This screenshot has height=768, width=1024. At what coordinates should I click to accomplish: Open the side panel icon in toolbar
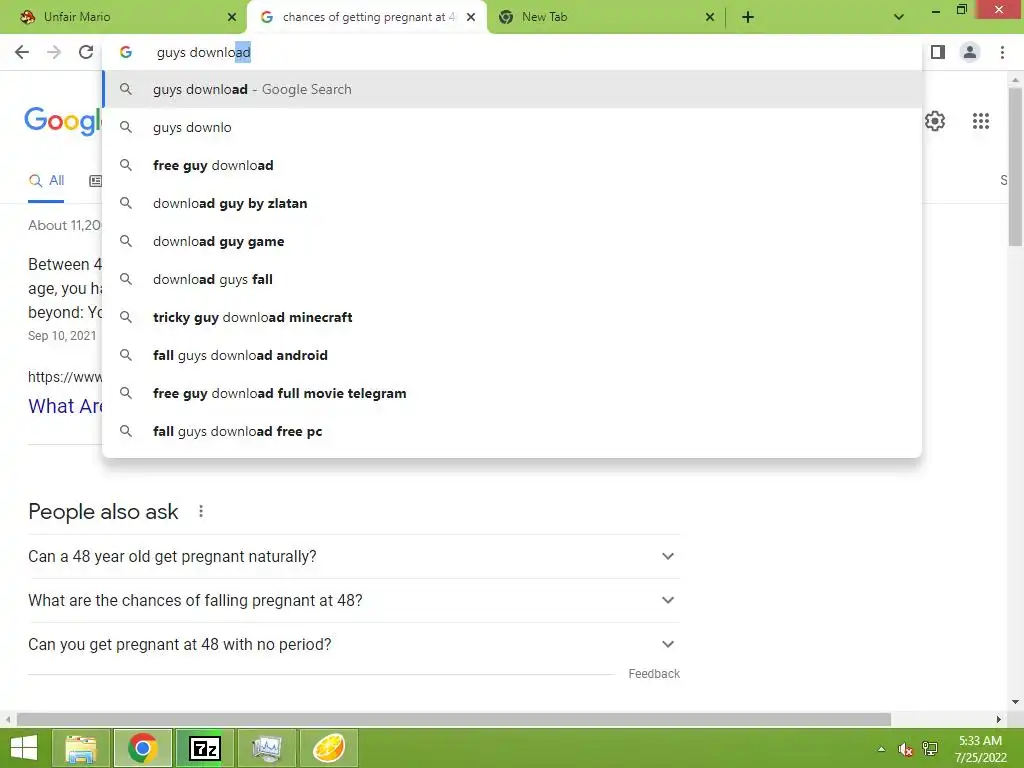(938, 52)
